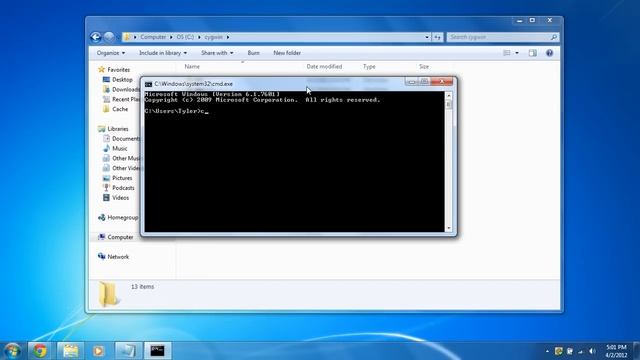
Task: Click cmd window scrollbar thumb
Action: 449,104
